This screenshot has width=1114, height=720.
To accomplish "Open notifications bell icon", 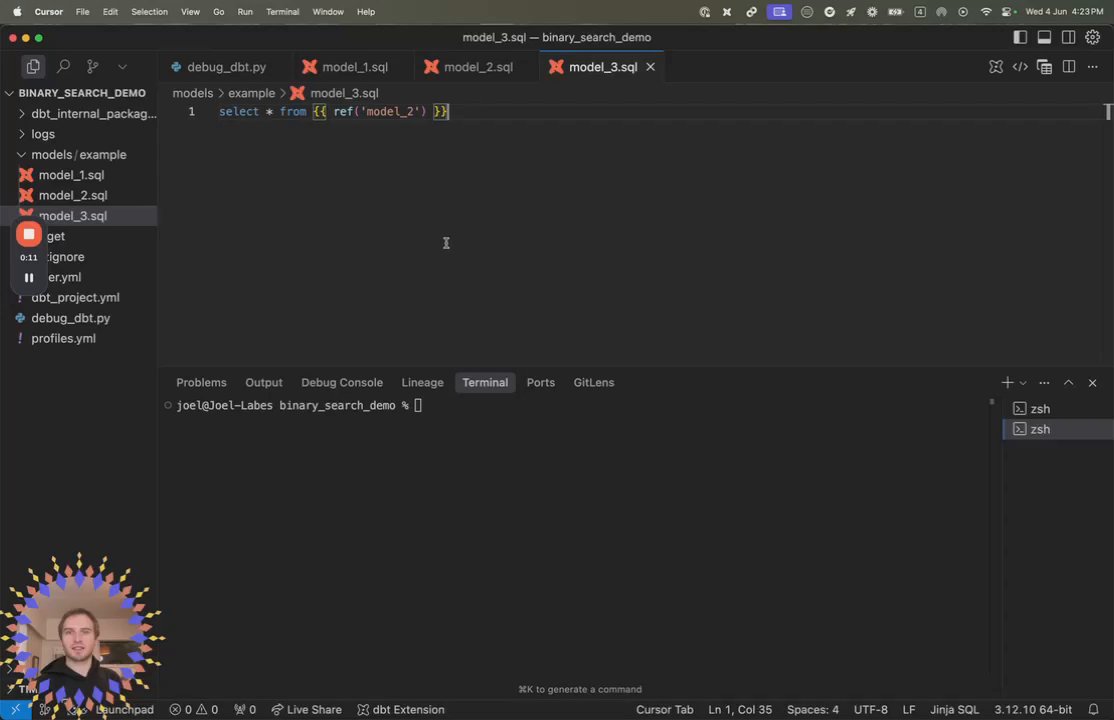I will tap(1093, 709).
